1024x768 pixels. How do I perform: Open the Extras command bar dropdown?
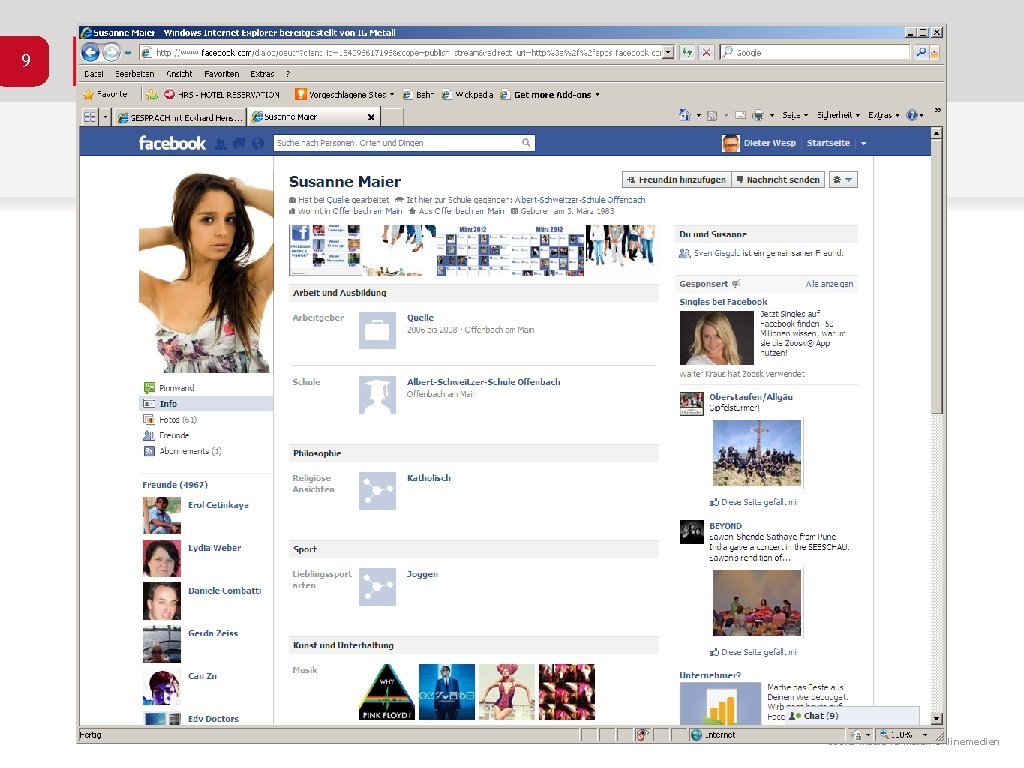[883, 115]
